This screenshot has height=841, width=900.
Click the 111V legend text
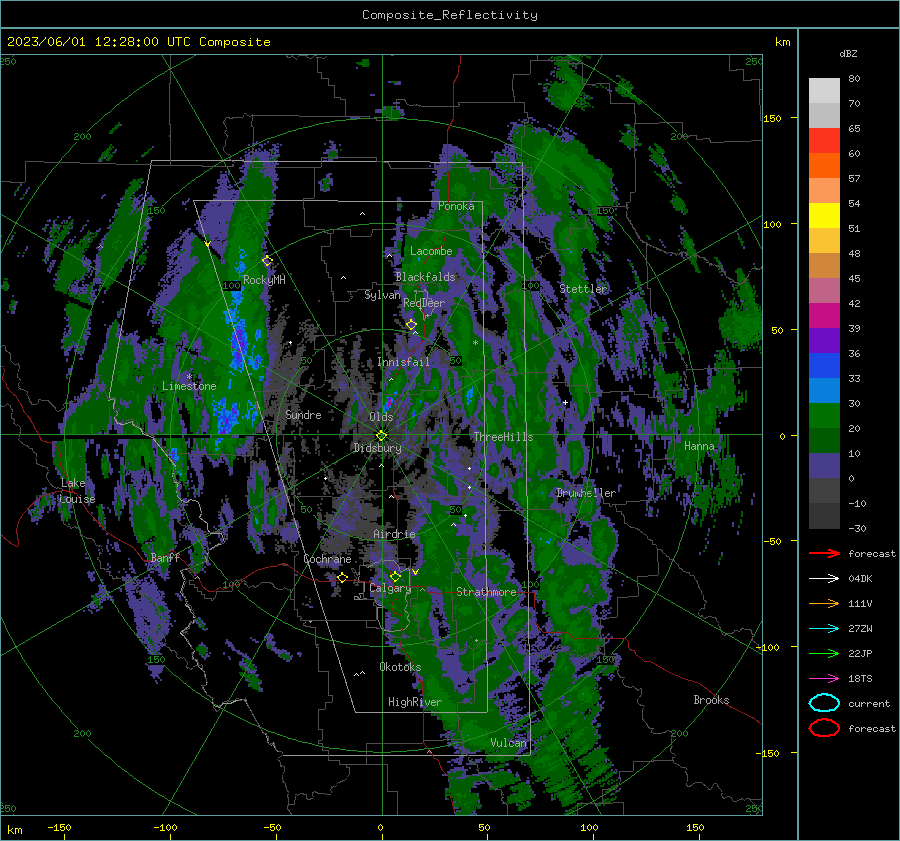[x=860, y=603]
